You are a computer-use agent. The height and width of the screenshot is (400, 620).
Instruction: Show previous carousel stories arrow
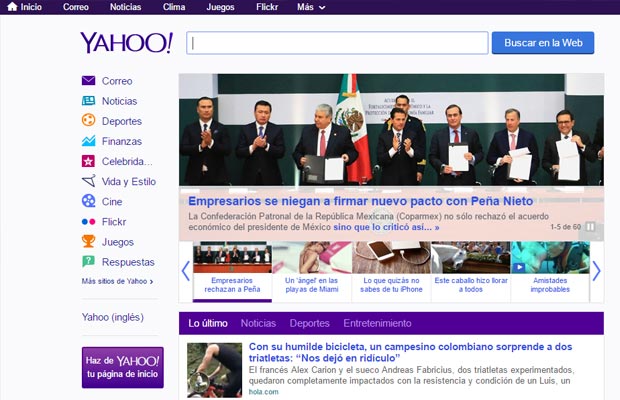pos(185,271)
